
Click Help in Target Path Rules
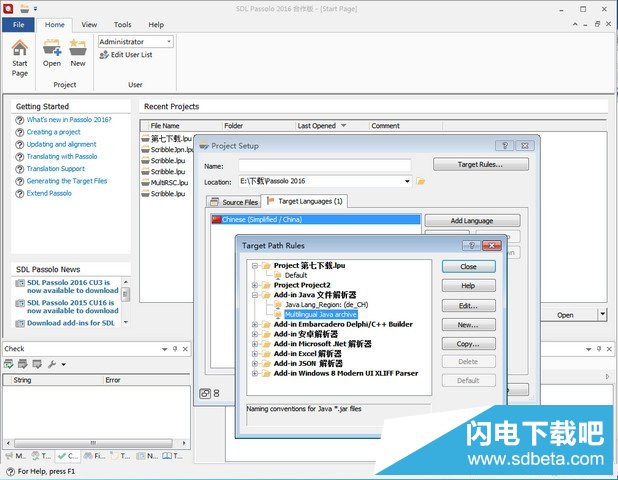[469, 286]
